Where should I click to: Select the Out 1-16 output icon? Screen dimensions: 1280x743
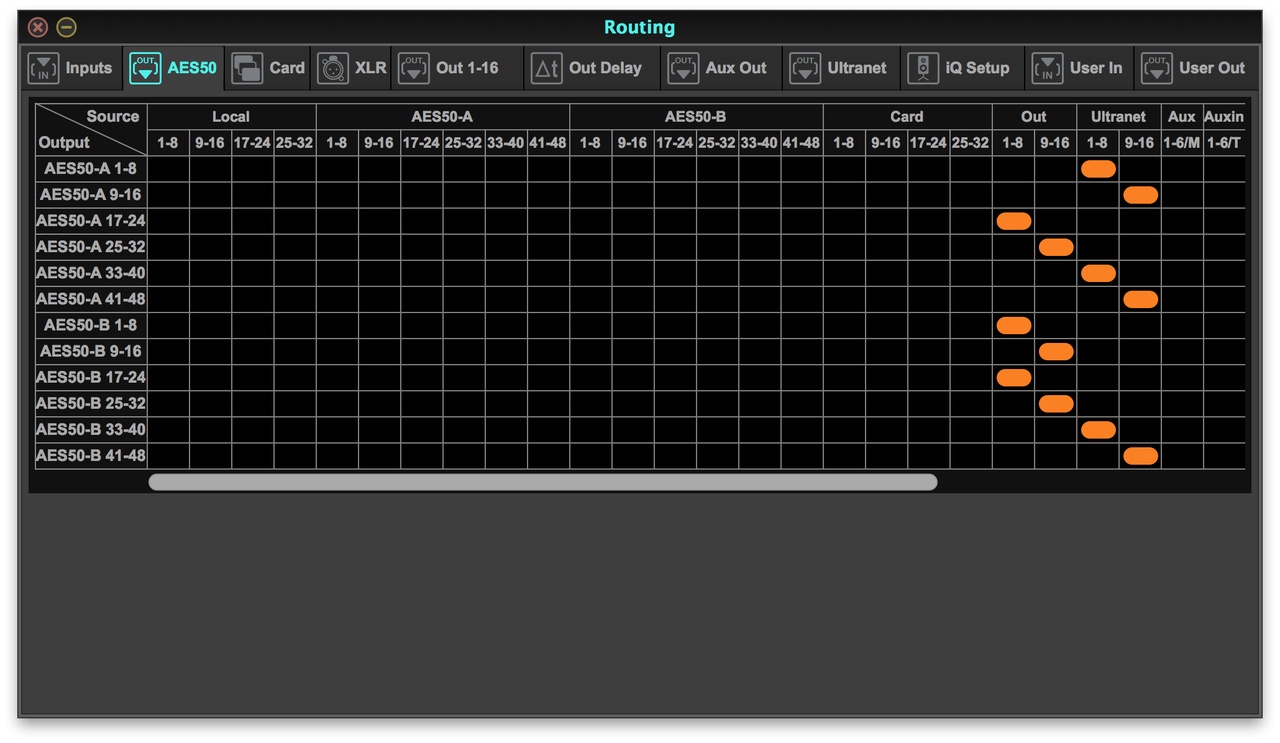tap(413, 68)
